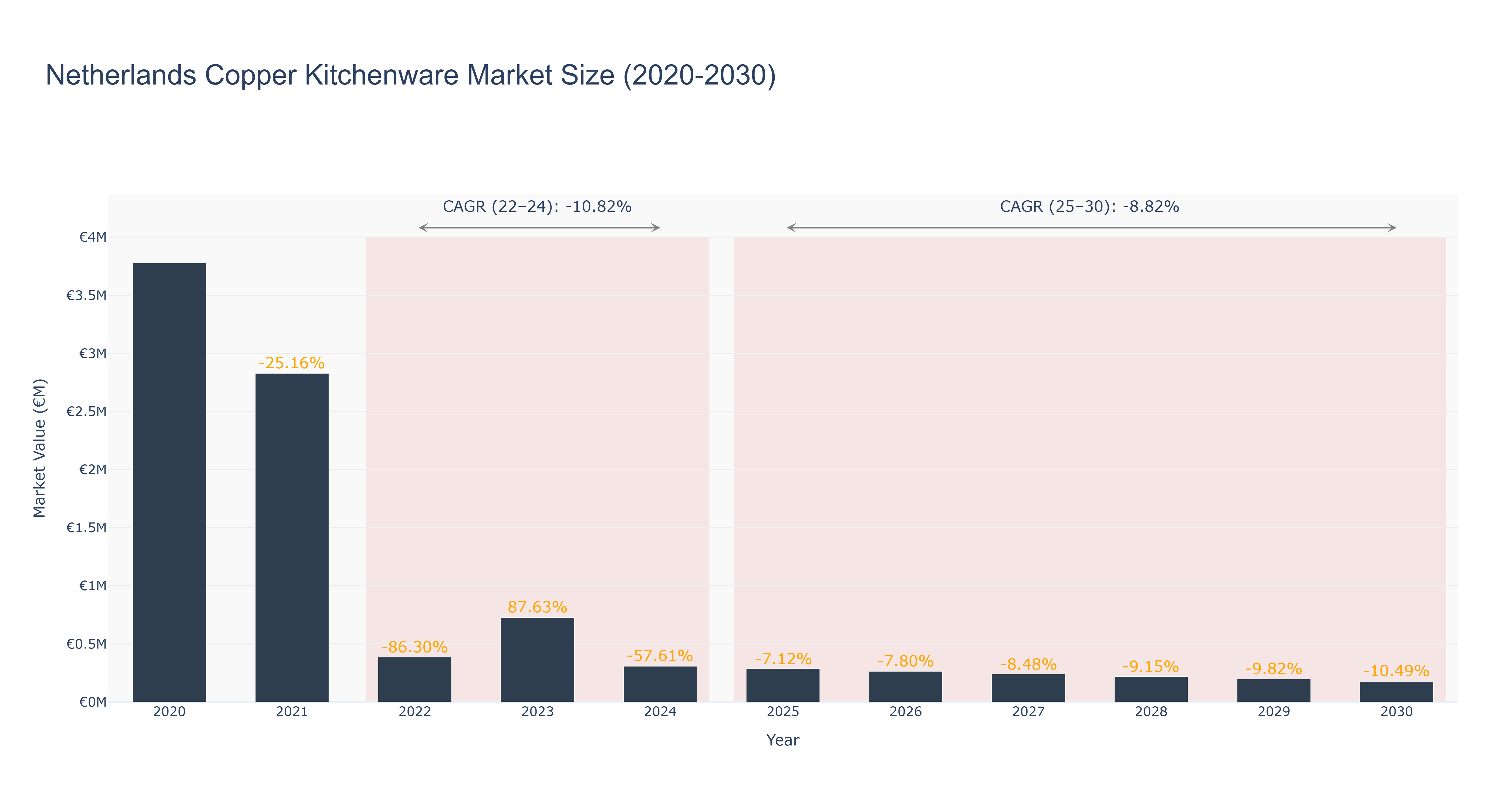Image resolution: width=1512 pixels, height=810 pixels.
Task: Select the 2023 bar
Action: (x=538, y=660)
